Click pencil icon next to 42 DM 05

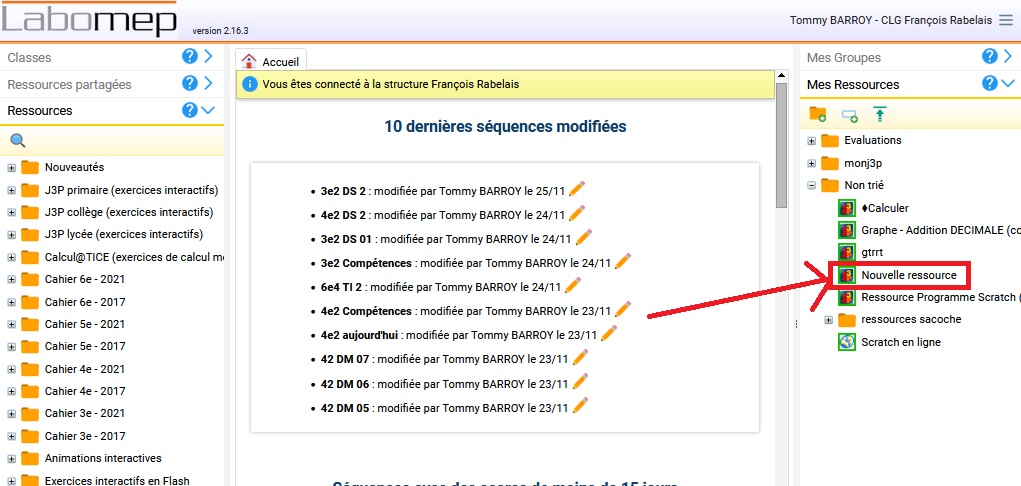pos(580,406)
